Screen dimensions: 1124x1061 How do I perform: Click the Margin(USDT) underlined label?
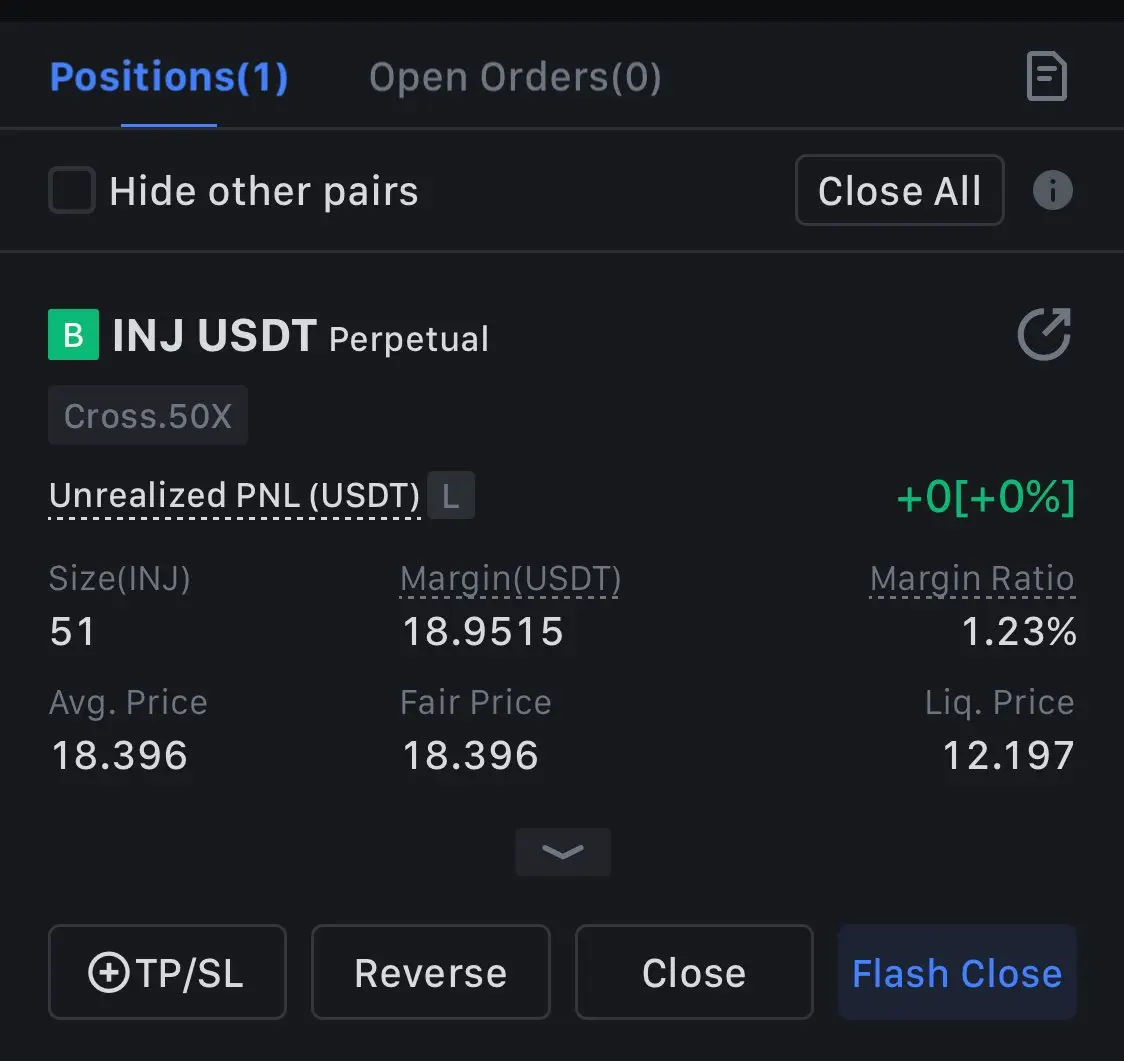click(x=510, y=579)
